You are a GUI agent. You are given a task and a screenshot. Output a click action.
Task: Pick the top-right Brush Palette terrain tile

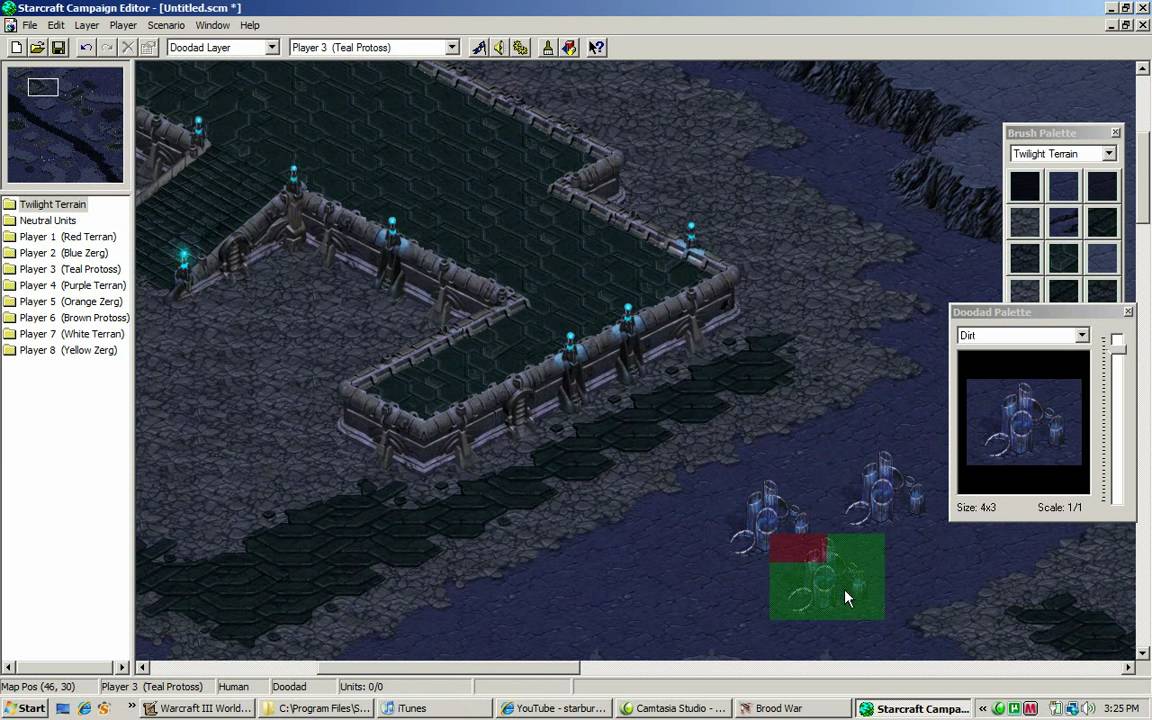tap(1102, 186)
